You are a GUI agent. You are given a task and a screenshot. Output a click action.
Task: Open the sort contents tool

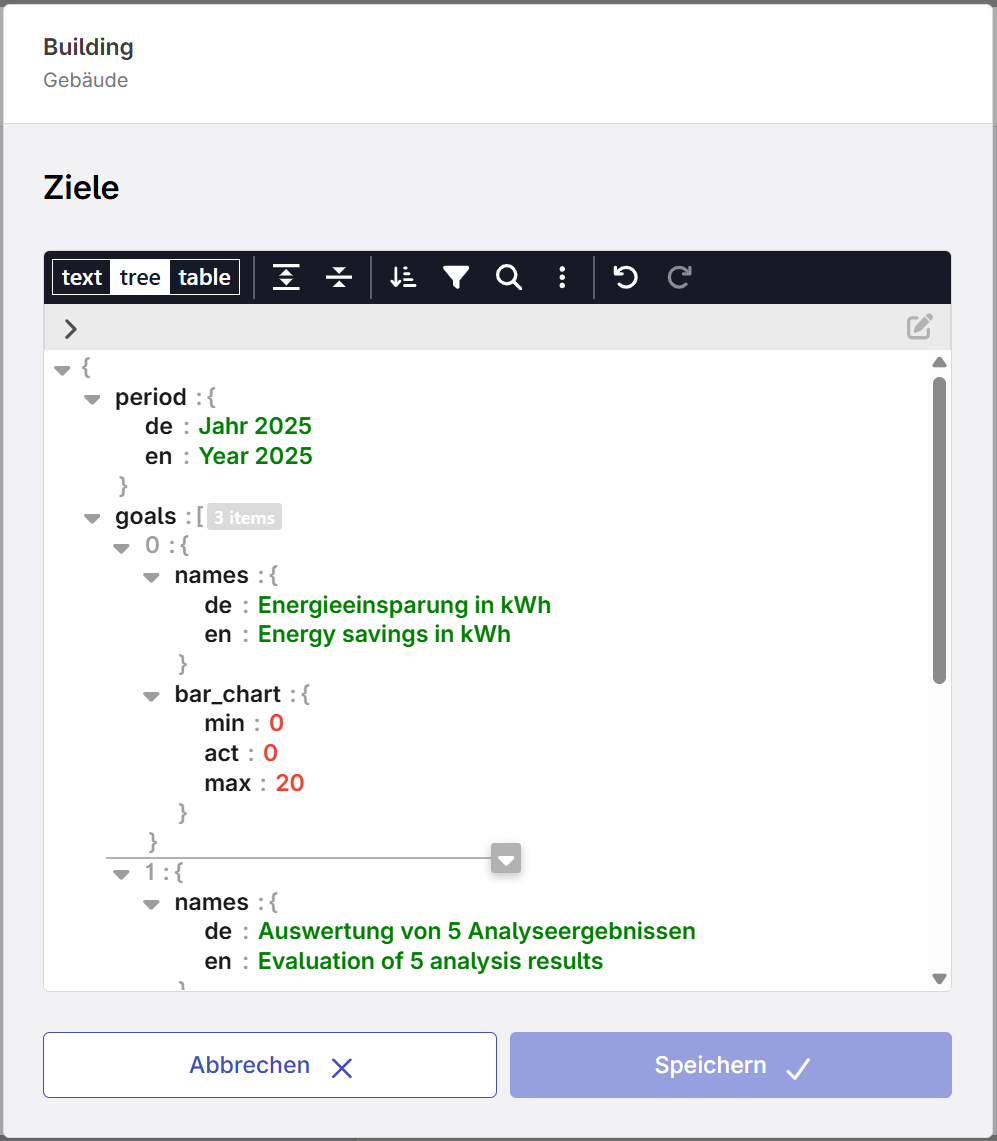click(403, 277)
